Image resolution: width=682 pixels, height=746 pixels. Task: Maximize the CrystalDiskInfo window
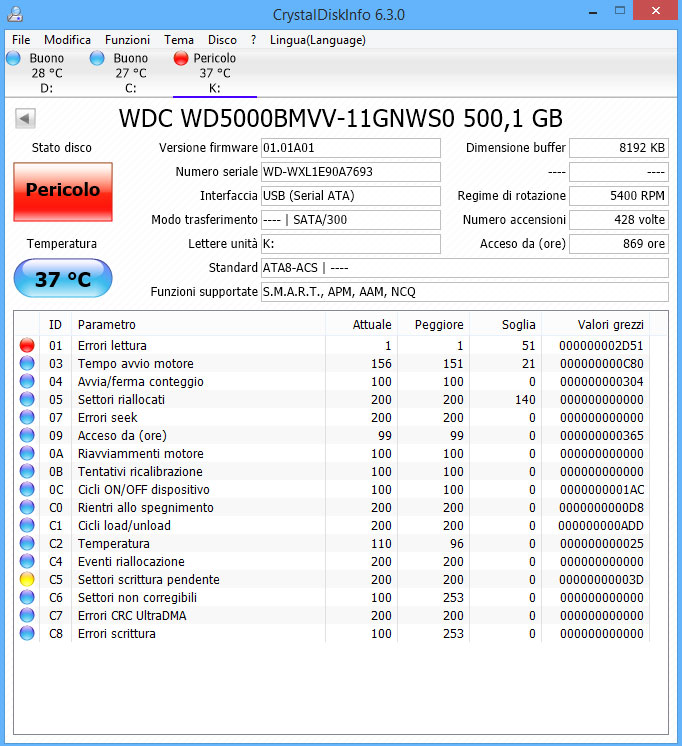pyautogui.click(x=620, y=10)
